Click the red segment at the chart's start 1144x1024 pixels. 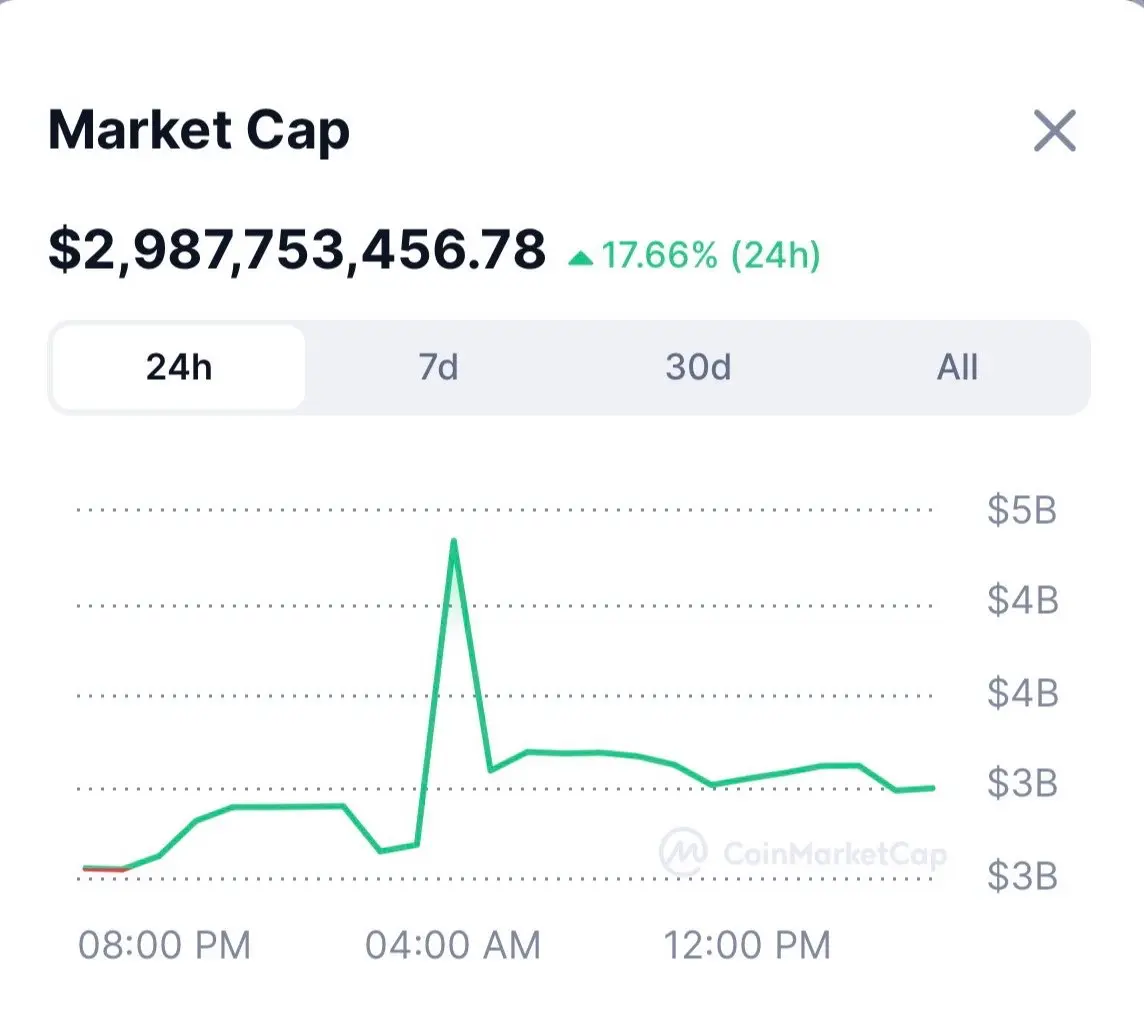(x=104, y=869)
